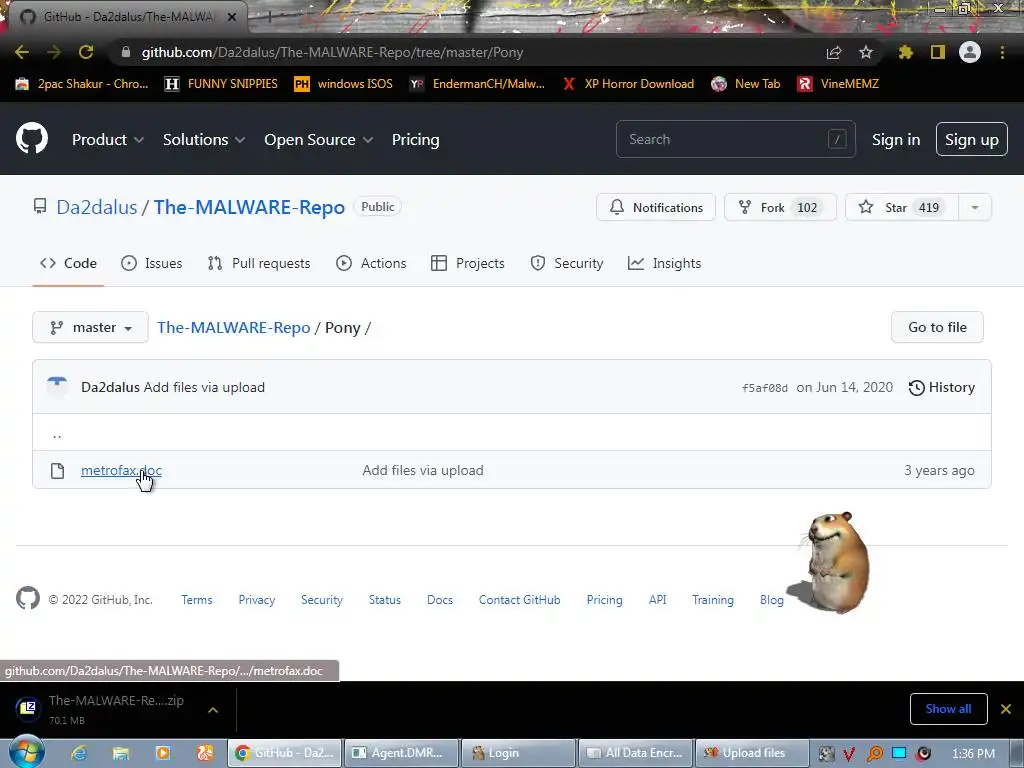Viewport: 1024px width, 768px height.
Task: Click Sign in link
Action: pyautogui.click(x=895, y=140)
